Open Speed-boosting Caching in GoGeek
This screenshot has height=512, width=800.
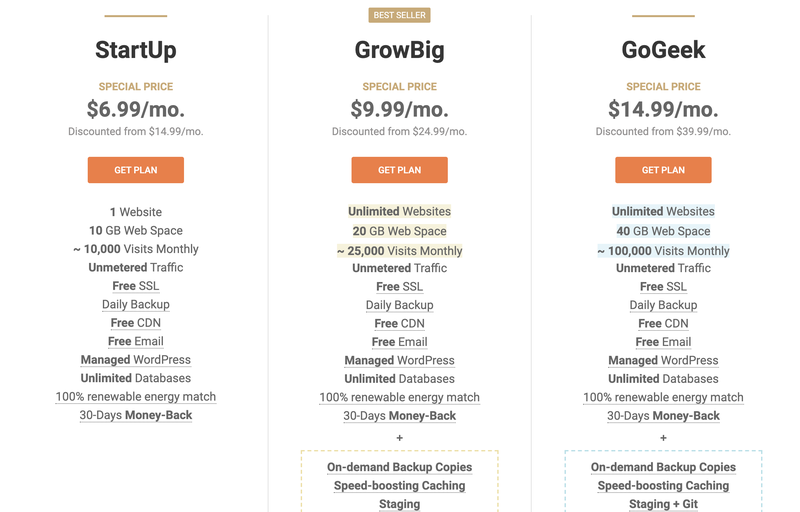(x=663, y=485)
